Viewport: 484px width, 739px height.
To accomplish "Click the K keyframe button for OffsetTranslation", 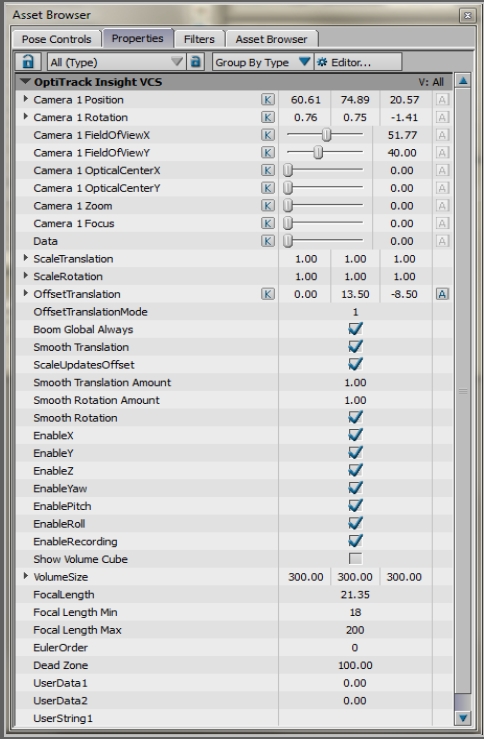I will pos(267,294).
